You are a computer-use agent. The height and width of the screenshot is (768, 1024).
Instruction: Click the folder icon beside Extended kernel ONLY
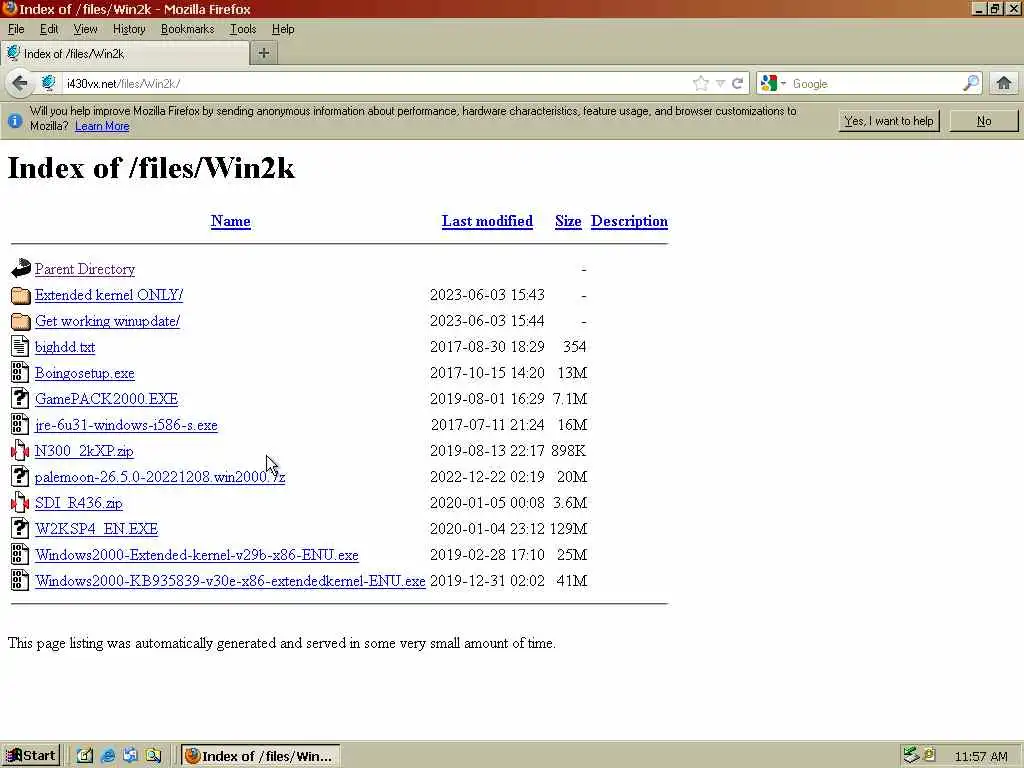pos(21,295)
